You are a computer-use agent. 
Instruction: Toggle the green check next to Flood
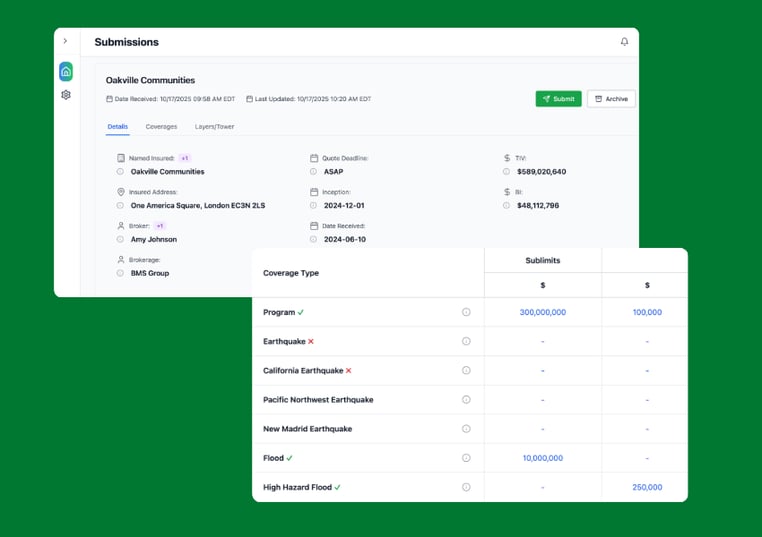(x=290, y=458)
